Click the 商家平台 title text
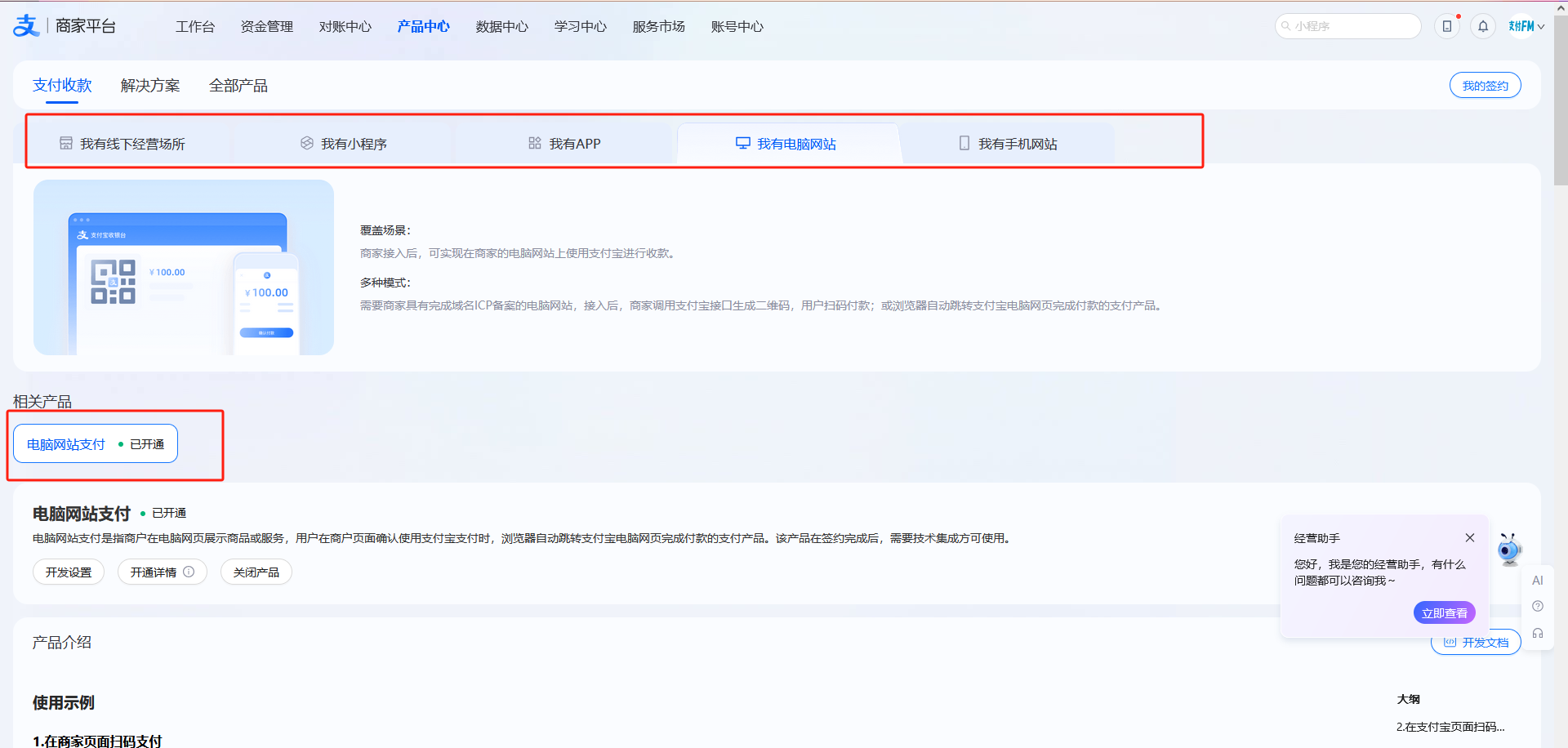Viewport: 1568px width, 748px height. (86, 26)
